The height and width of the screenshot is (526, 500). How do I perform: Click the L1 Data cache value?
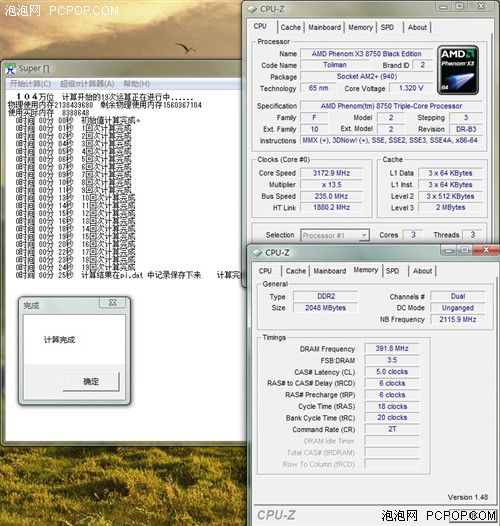click(450, 173)
